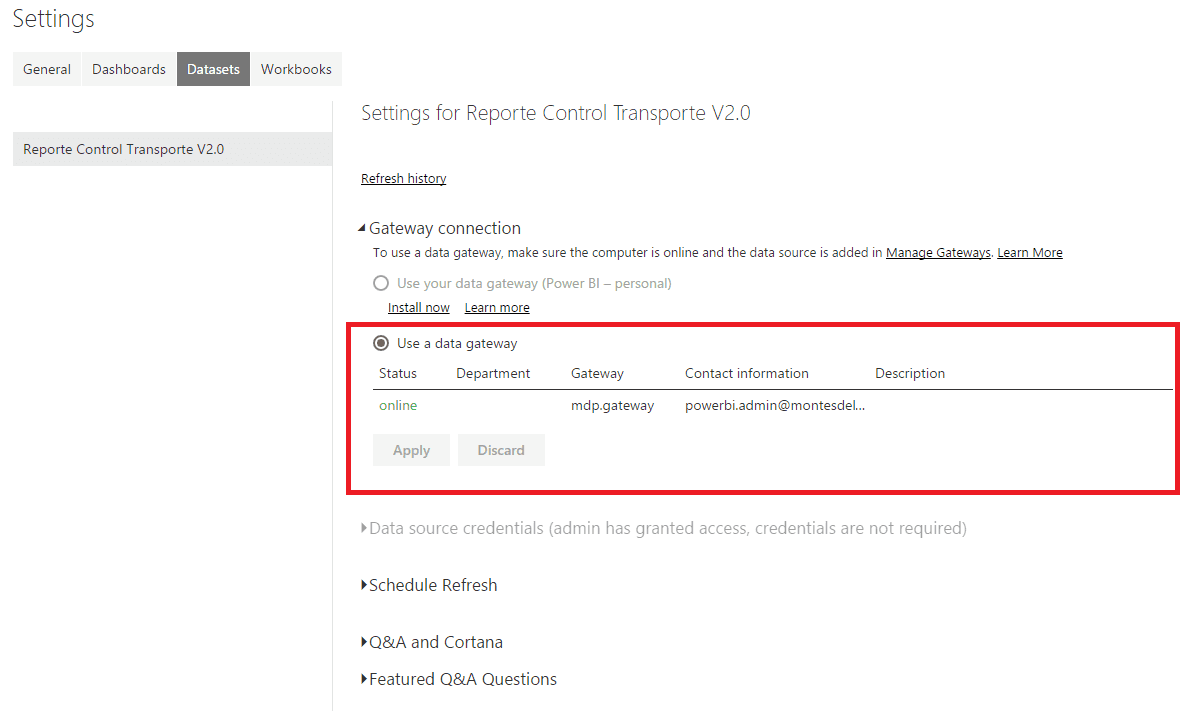Open Learn More link beside Manage Gateways
Screen dimensions: 1200x711
1030,253
